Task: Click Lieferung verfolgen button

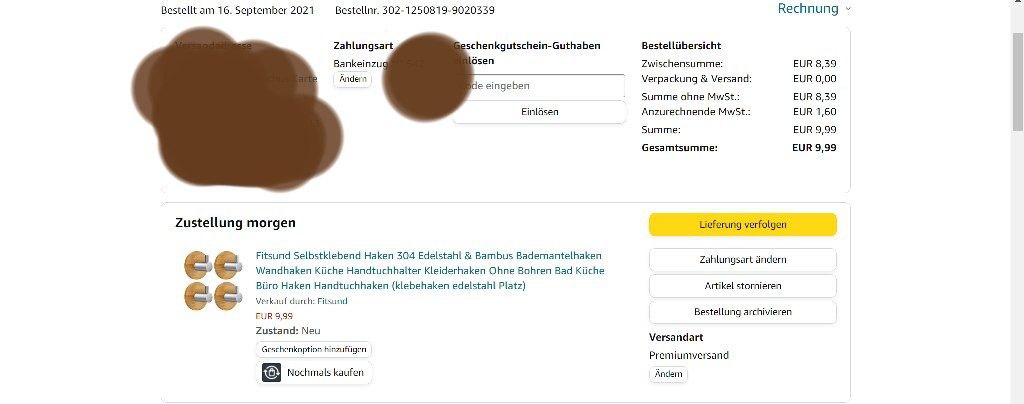Action: click(x=743, y=225)
